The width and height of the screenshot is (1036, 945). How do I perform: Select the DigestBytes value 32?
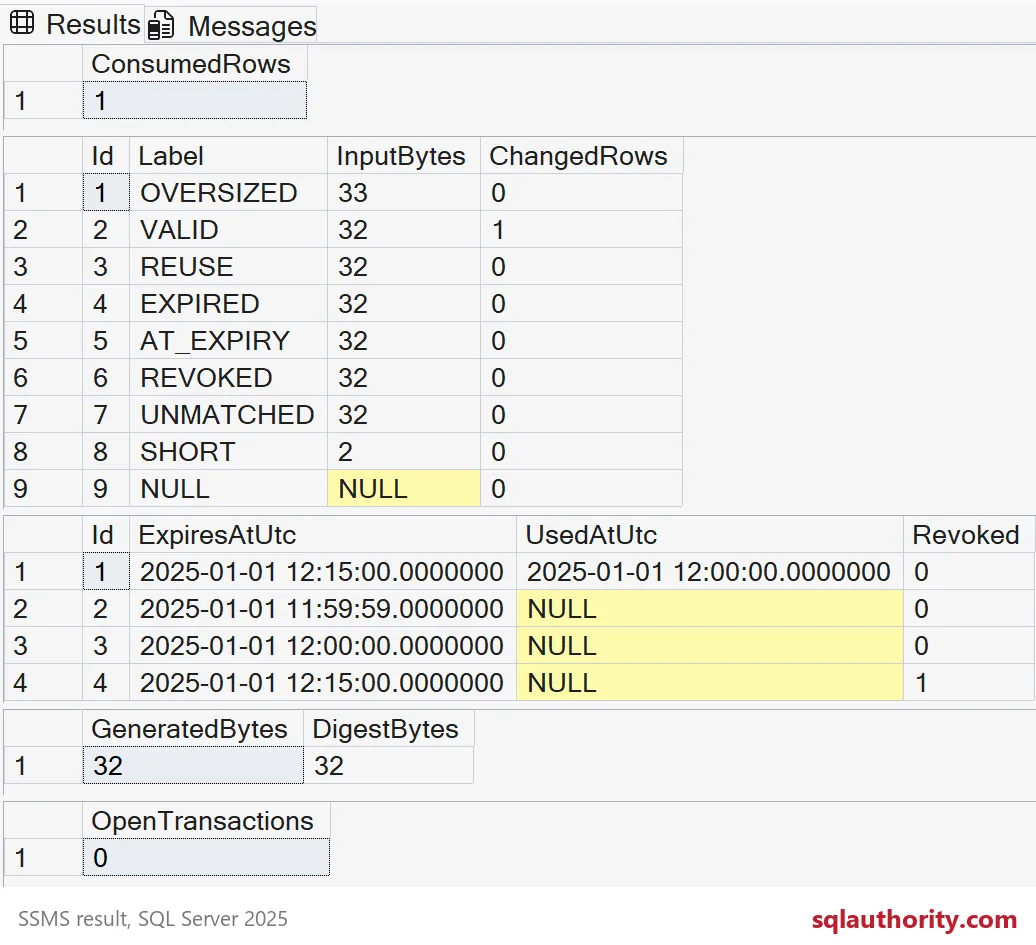pyautogui.click(x=388, y=765)
